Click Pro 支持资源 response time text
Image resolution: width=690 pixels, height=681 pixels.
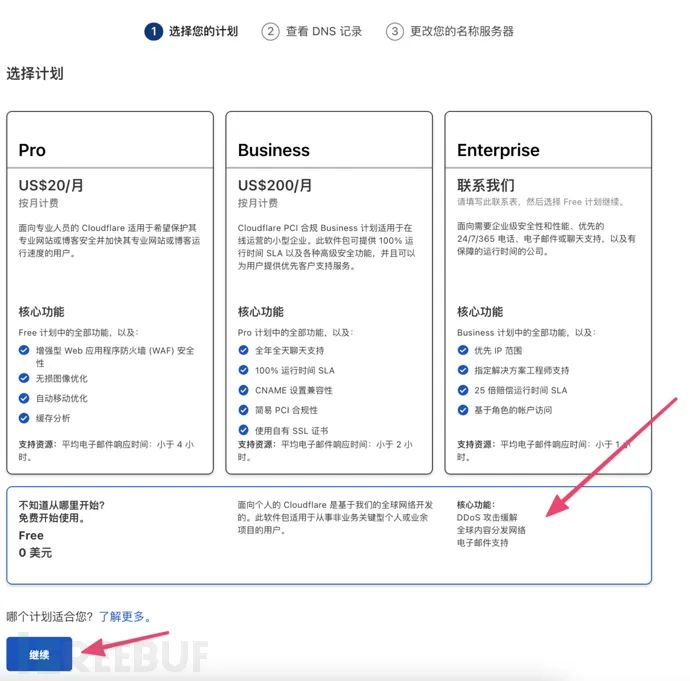point(106,451)
